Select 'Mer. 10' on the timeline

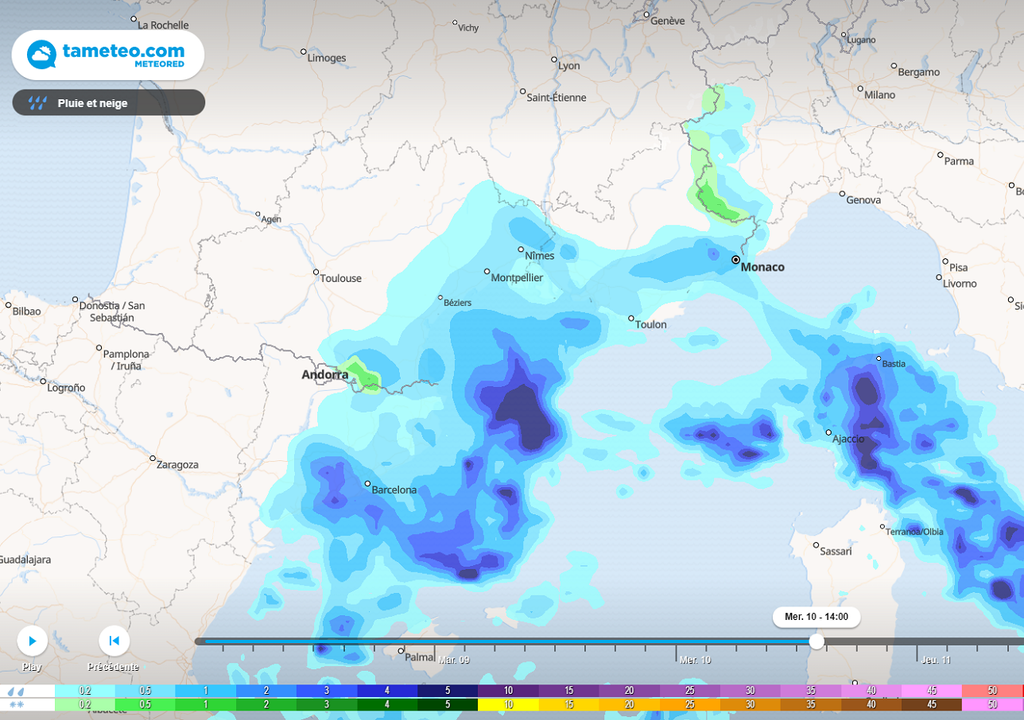[x=695, y=660]
